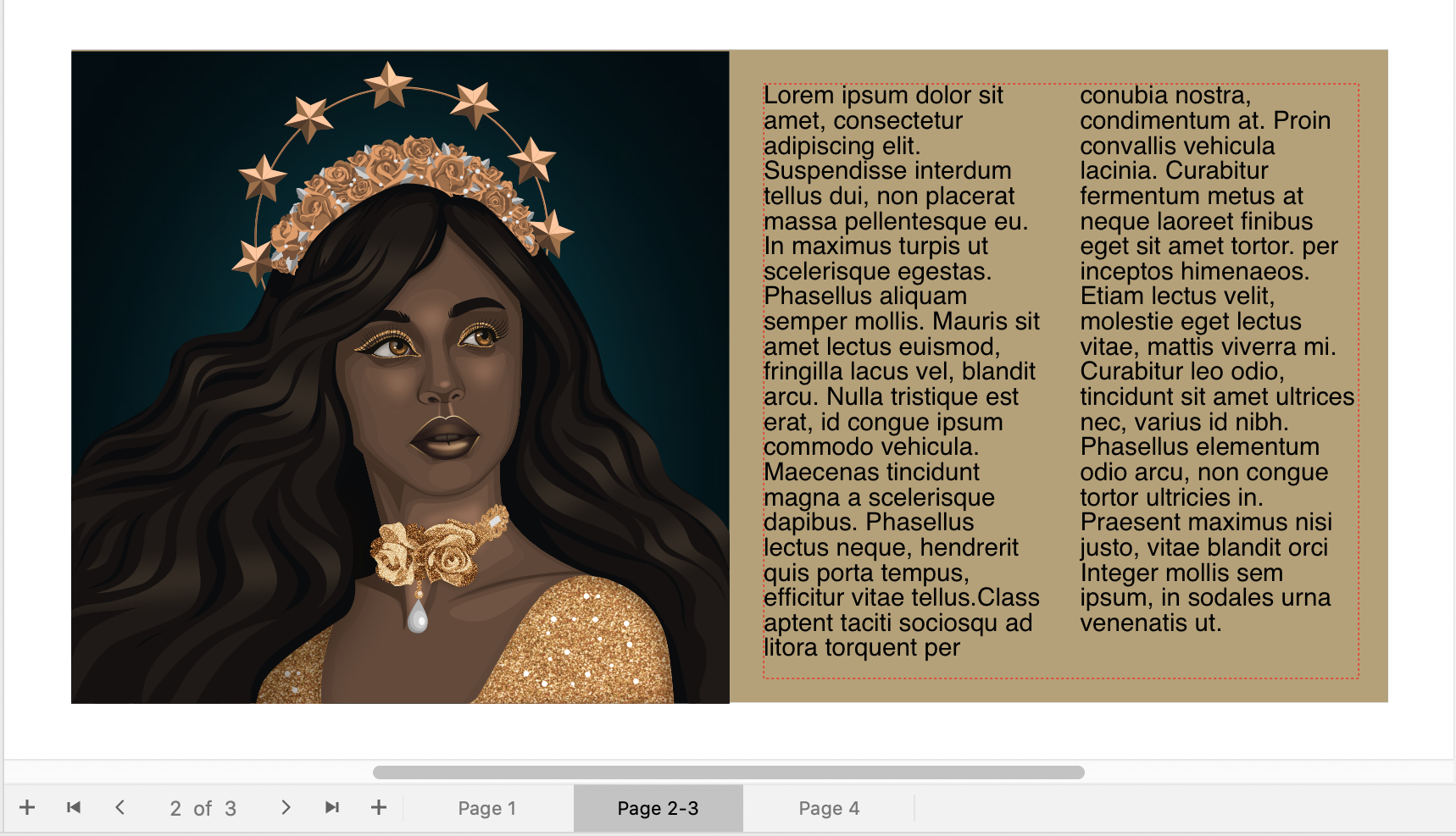Click empty tab bar area after Page 4
Screen dimensions: 1456x836
[x=1186, y=809]
